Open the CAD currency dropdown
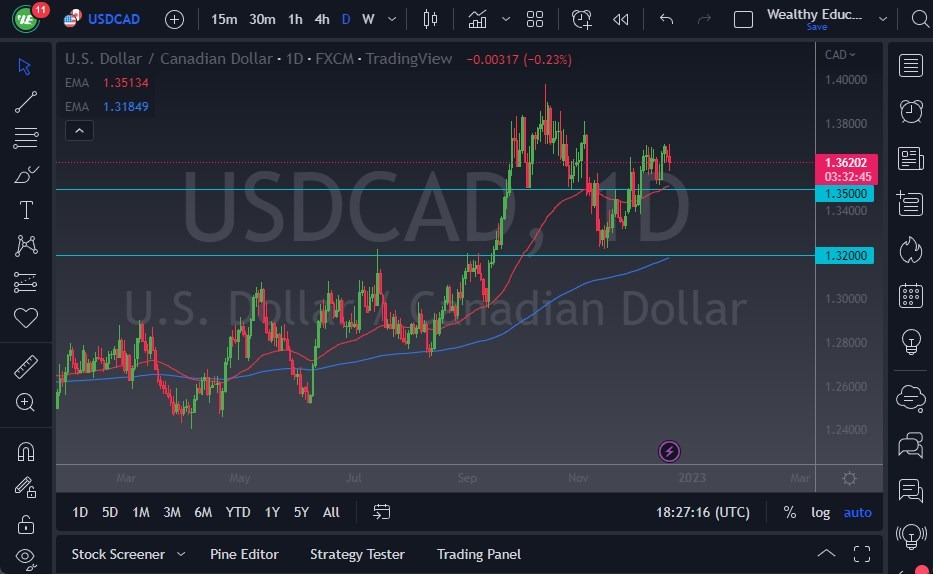 pos(840,55)
